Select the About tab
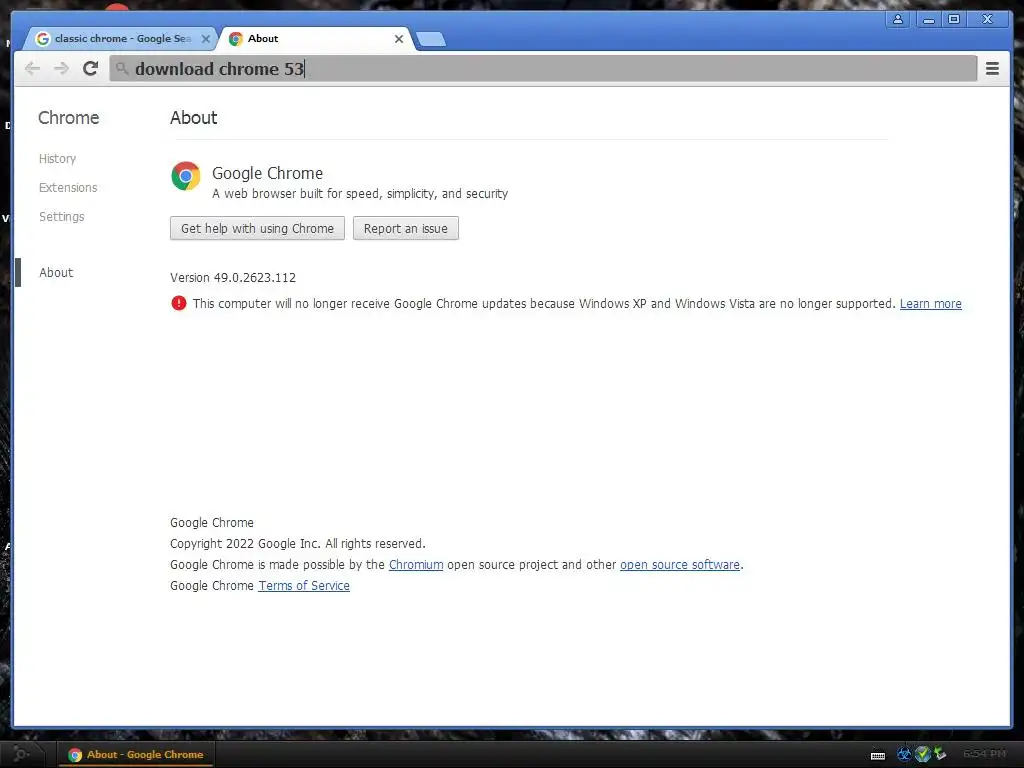1024x768 pixels. (317, 39)
